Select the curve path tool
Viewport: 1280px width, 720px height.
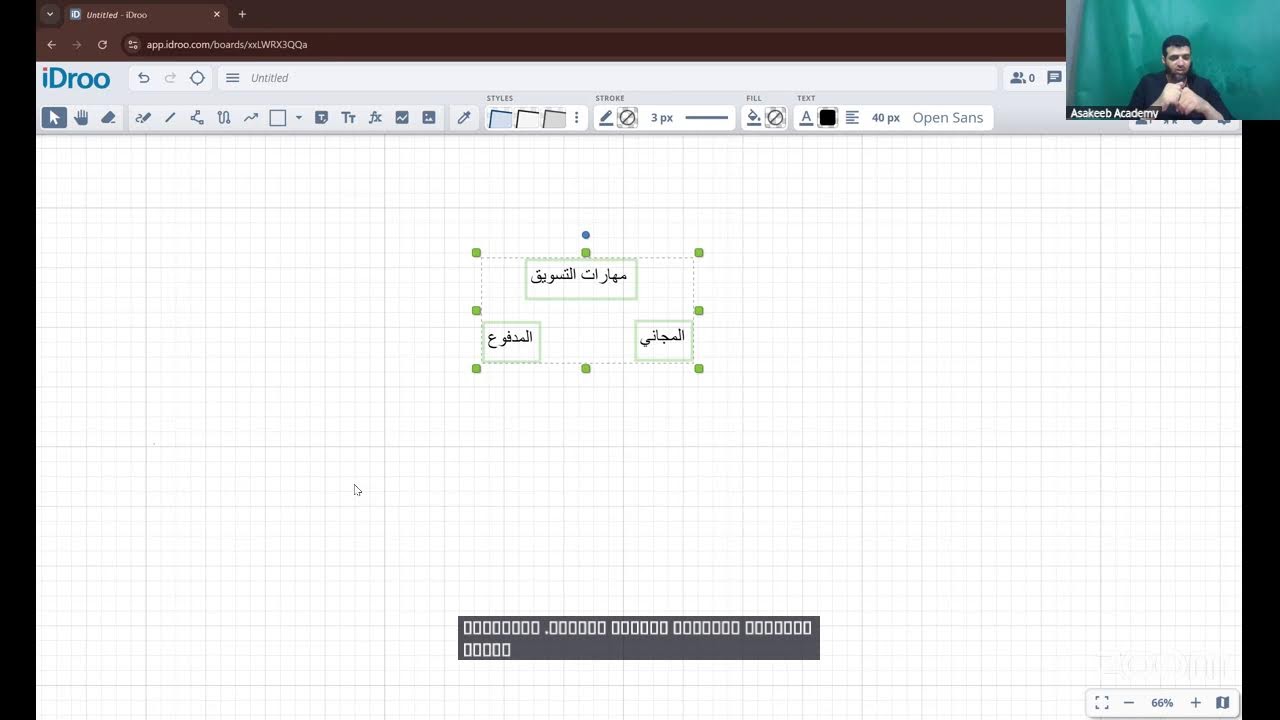224,117
